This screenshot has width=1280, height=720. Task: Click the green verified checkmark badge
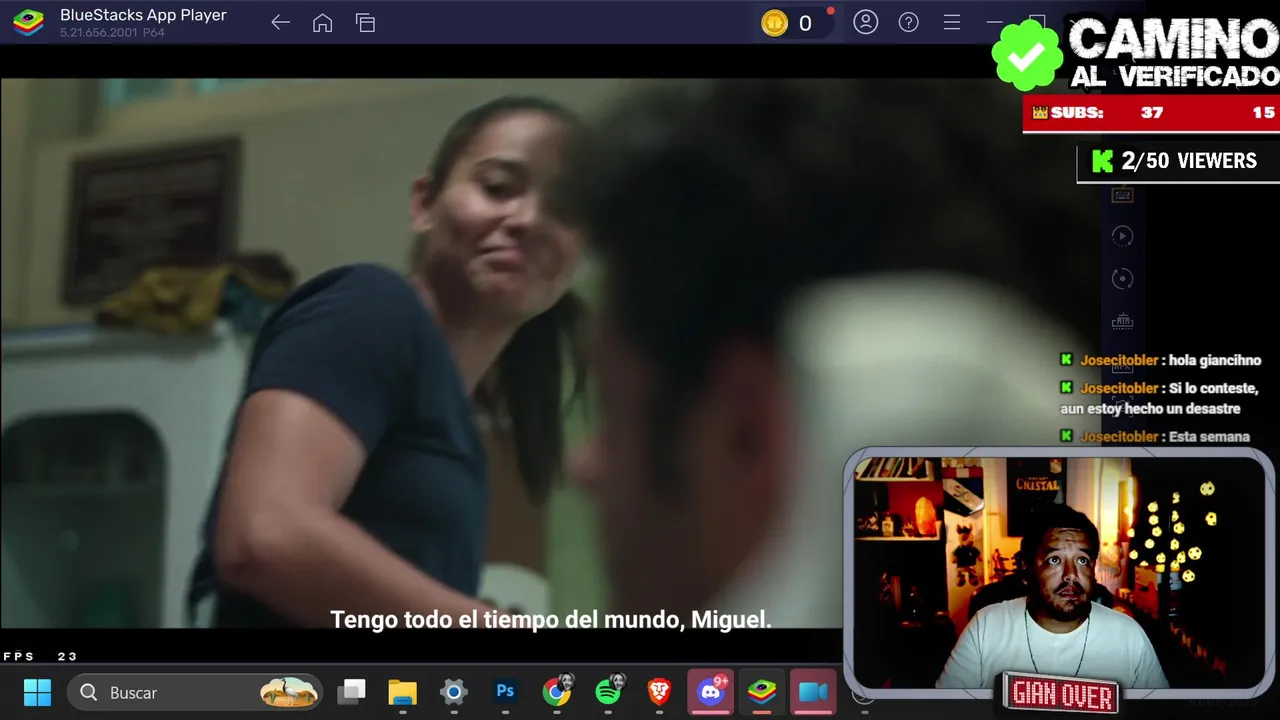(1027, 55)
